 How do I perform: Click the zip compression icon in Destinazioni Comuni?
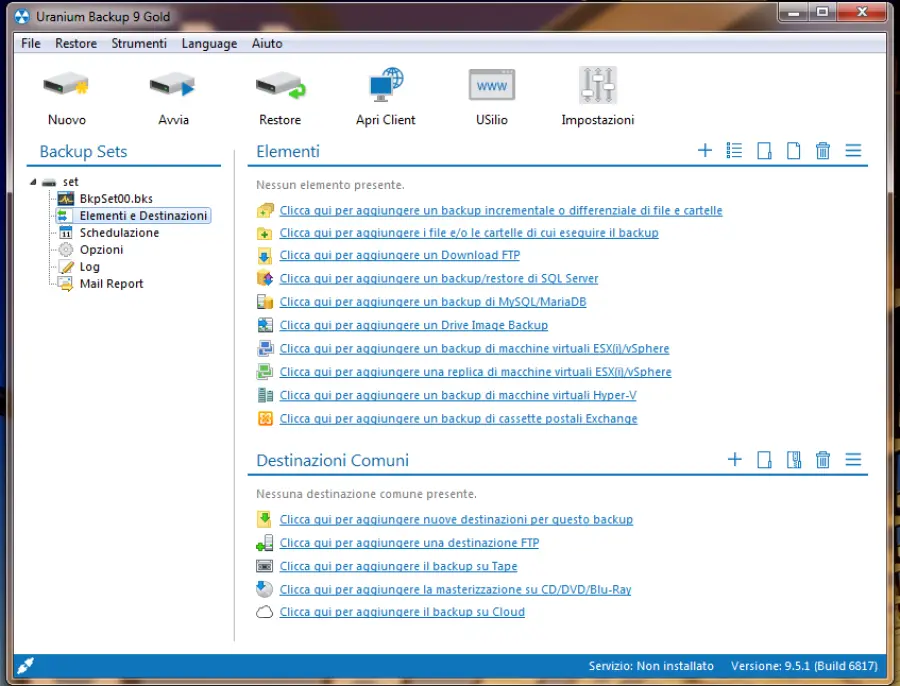[793, 459]
